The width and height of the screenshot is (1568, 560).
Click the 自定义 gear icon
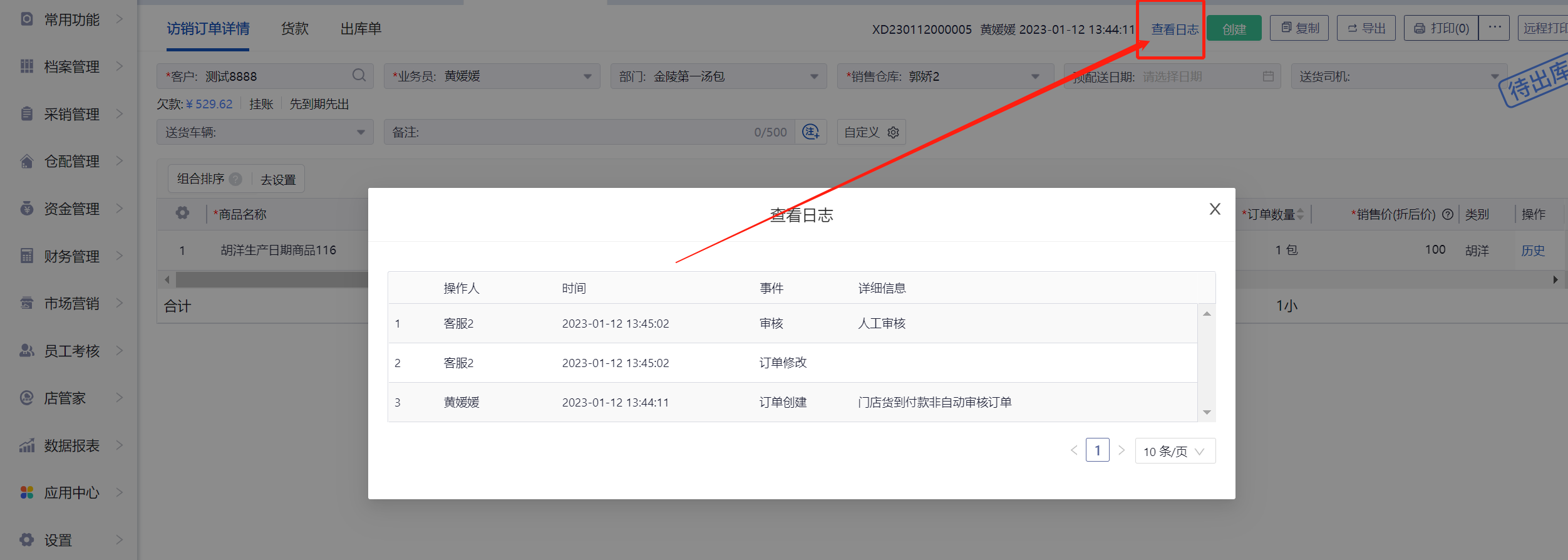pyautogui.click(x=894, y=132)
